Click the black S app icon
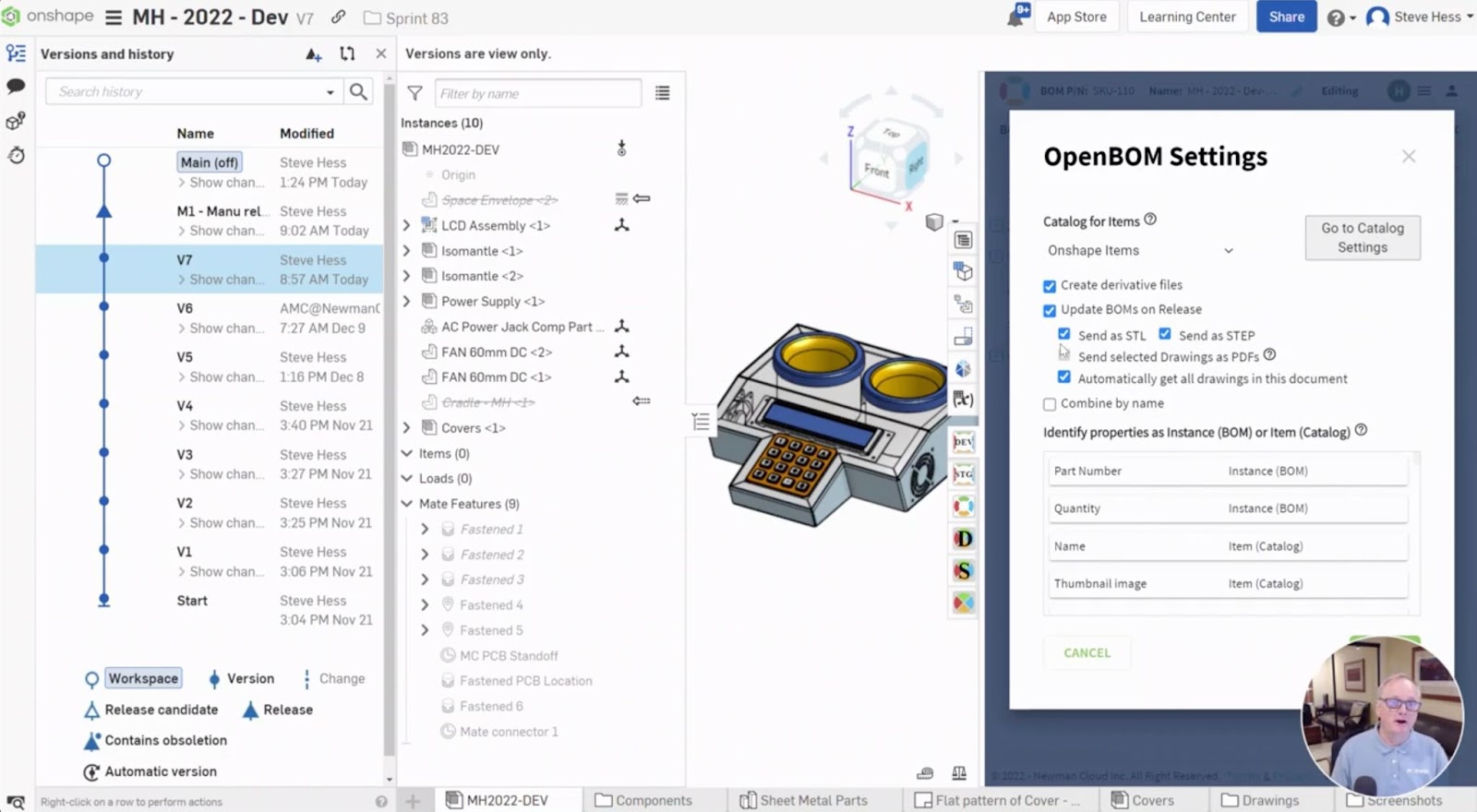 point(963,571)
